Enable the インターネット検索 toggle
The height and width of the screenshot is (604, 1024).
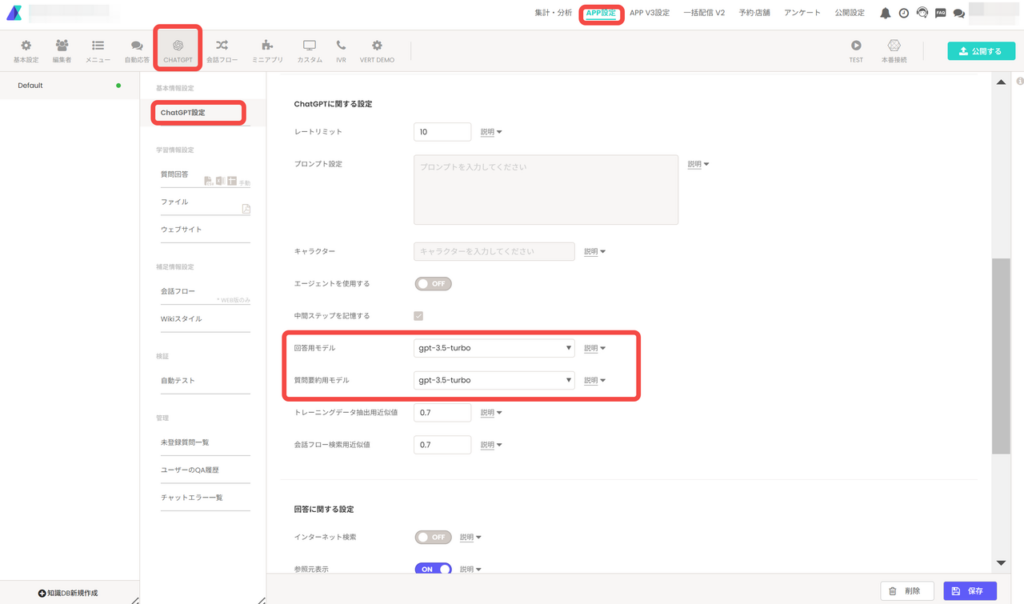(x=433, y=537)
